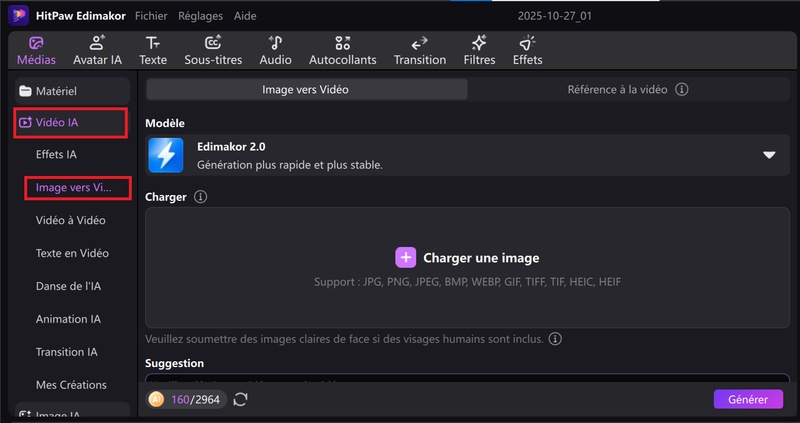This screenshot has width=800, height=423.
Task: Open the Aide menu
Action: coord(245,16)
